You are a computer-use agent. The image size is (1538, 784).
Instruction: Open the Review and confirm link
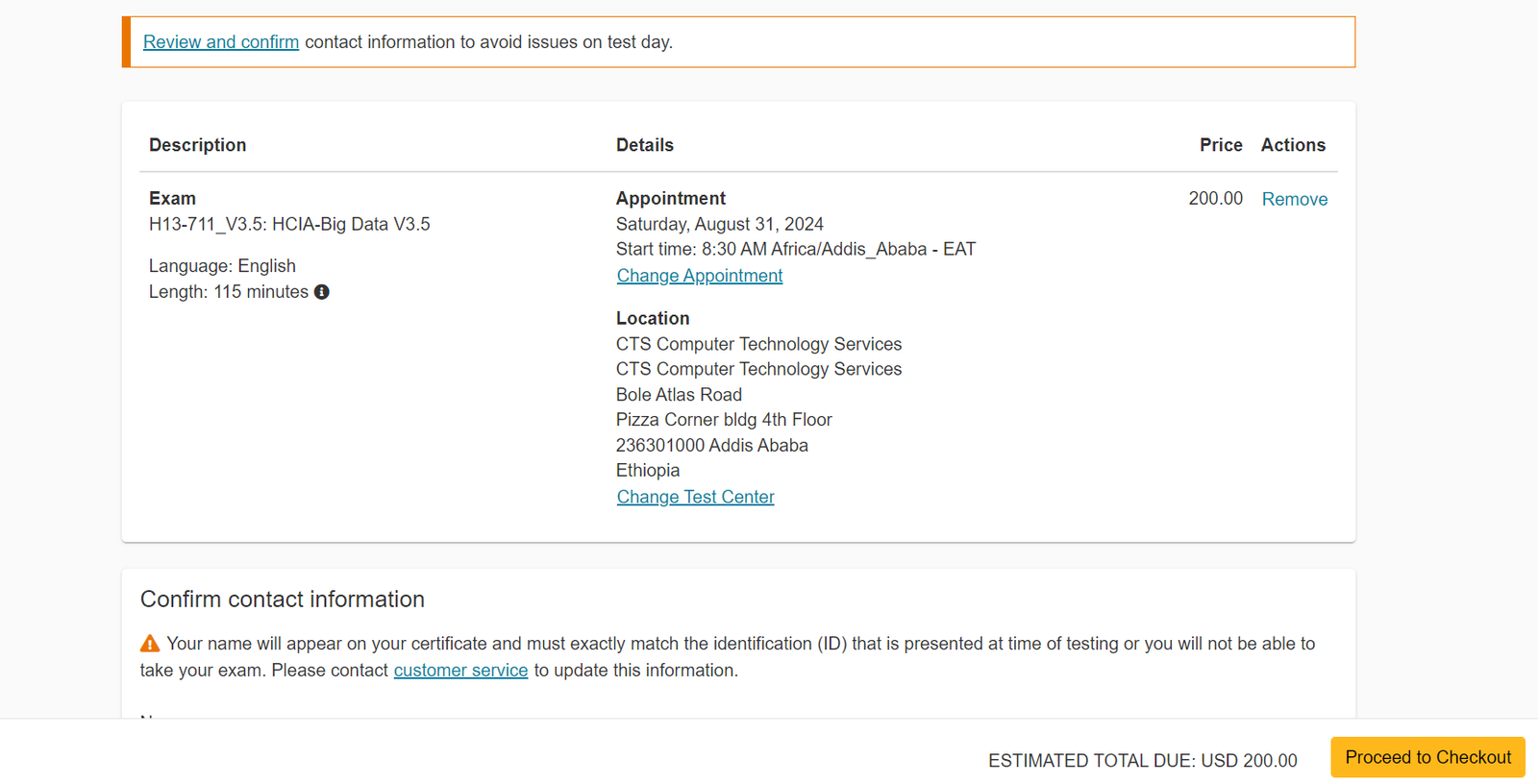point(221,42)
